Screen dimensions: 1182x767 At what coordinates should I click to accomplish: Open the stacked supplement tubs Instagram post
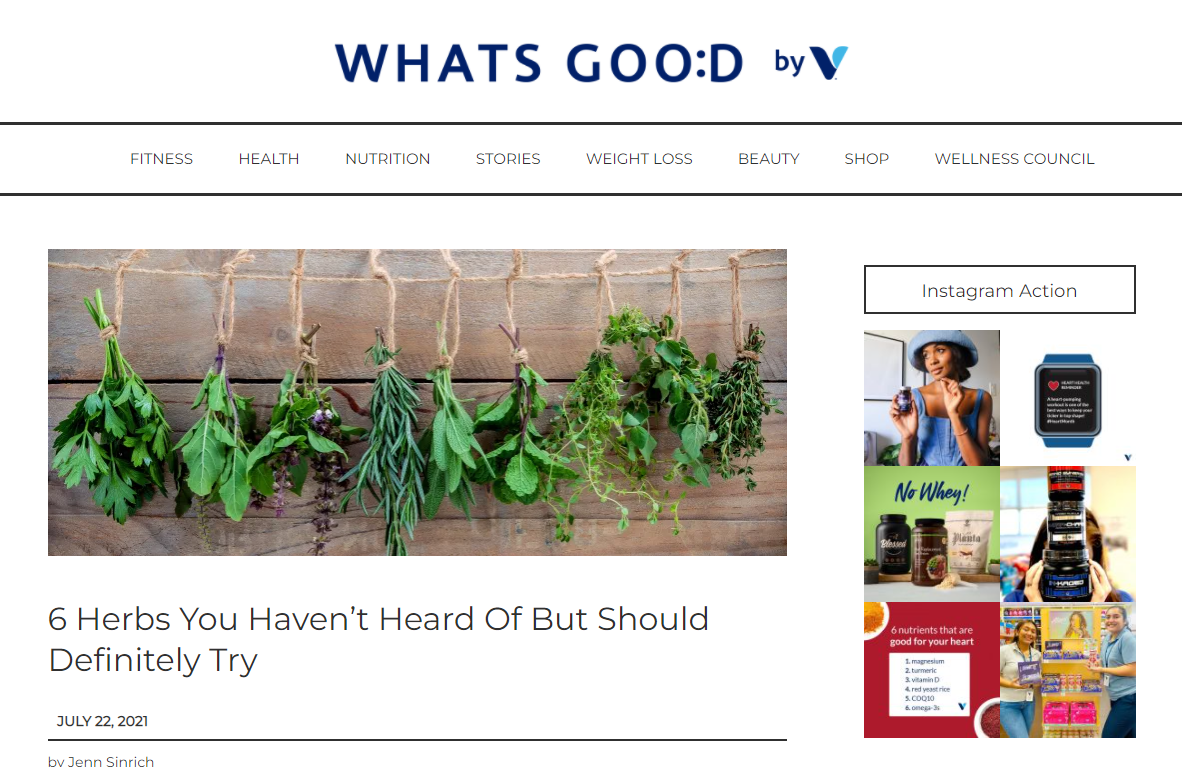(1068, 534)
